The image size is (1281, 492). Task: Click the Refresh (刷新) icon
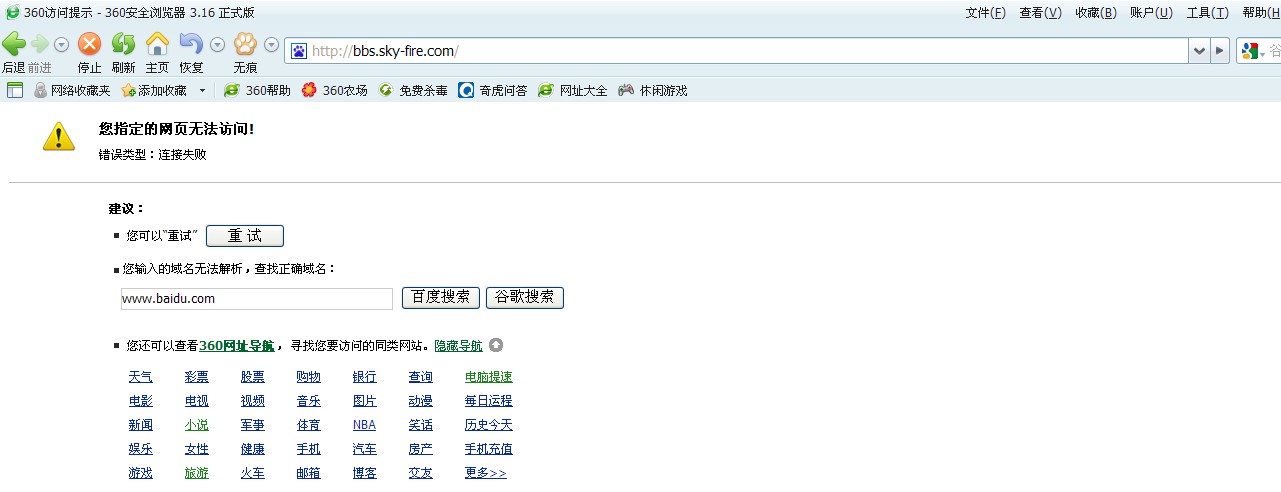pos(123,44)
